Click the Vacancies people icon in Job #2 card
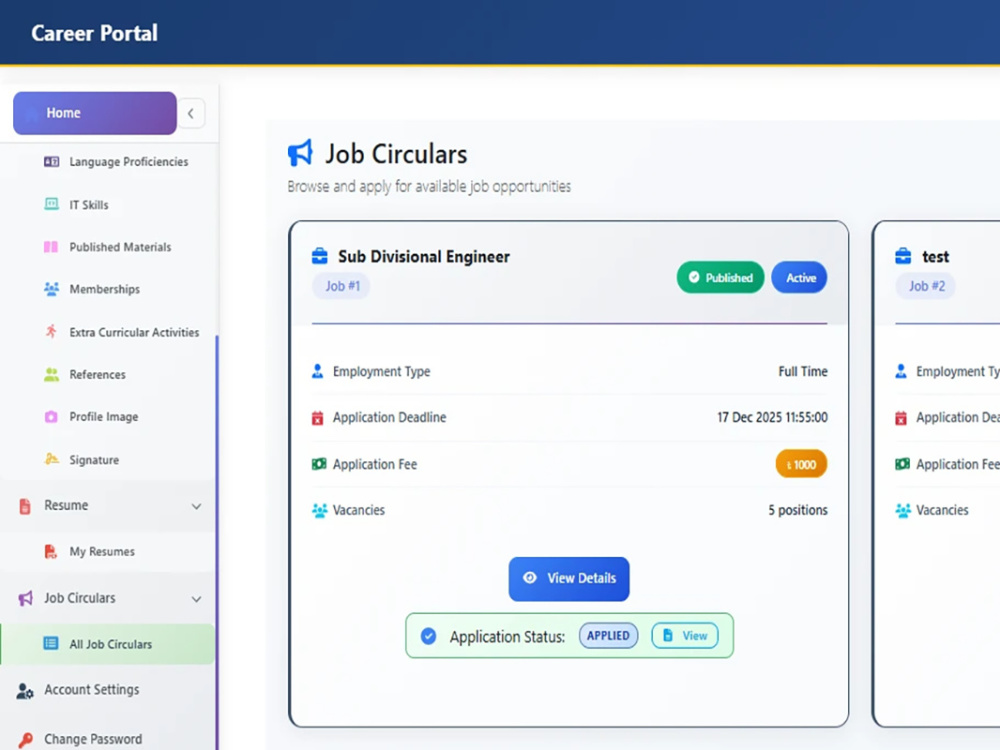The width and height of the screenshot is (1000, 750). (x=902, y=510)
